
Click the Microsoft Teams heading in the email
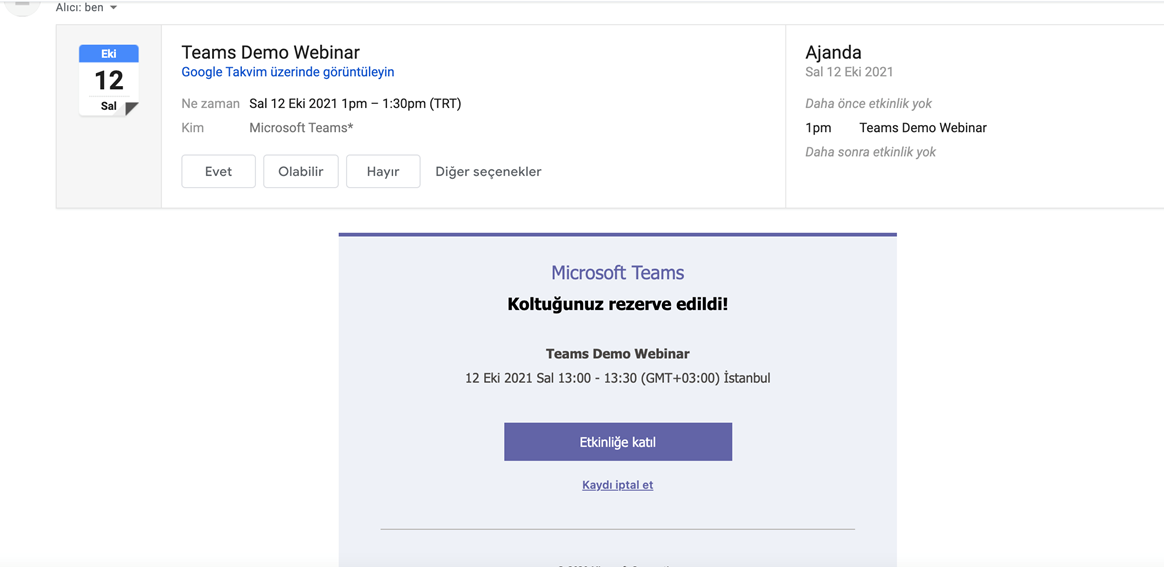[x=618, y=273]
